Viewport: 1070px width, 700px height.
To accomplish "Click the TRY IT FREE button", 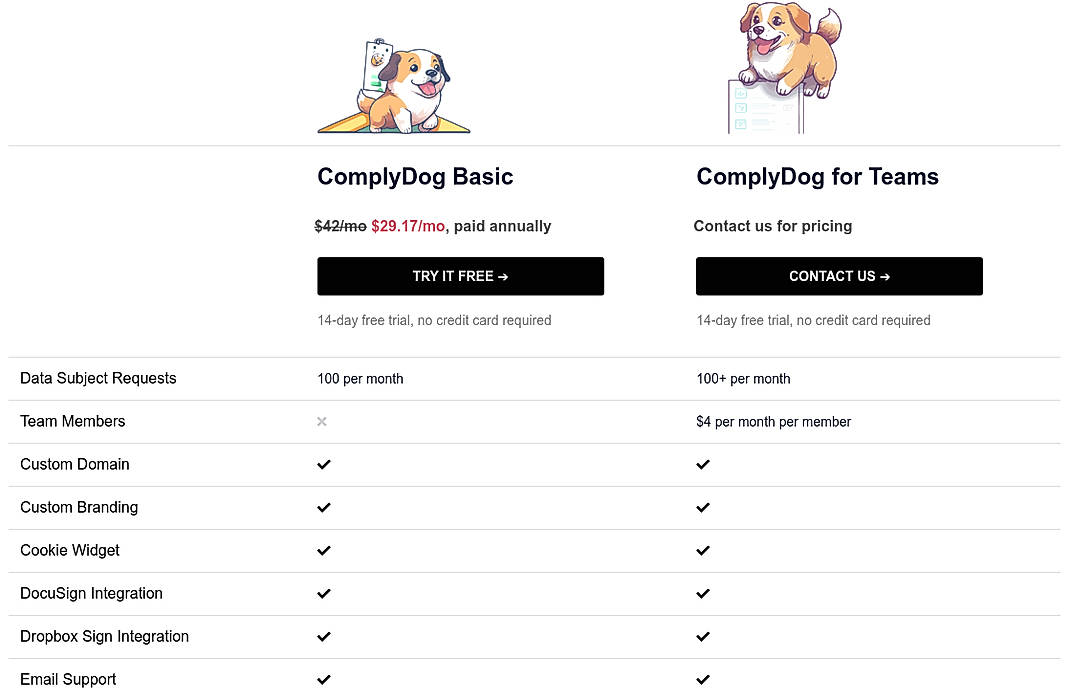I will coord(460,276).
